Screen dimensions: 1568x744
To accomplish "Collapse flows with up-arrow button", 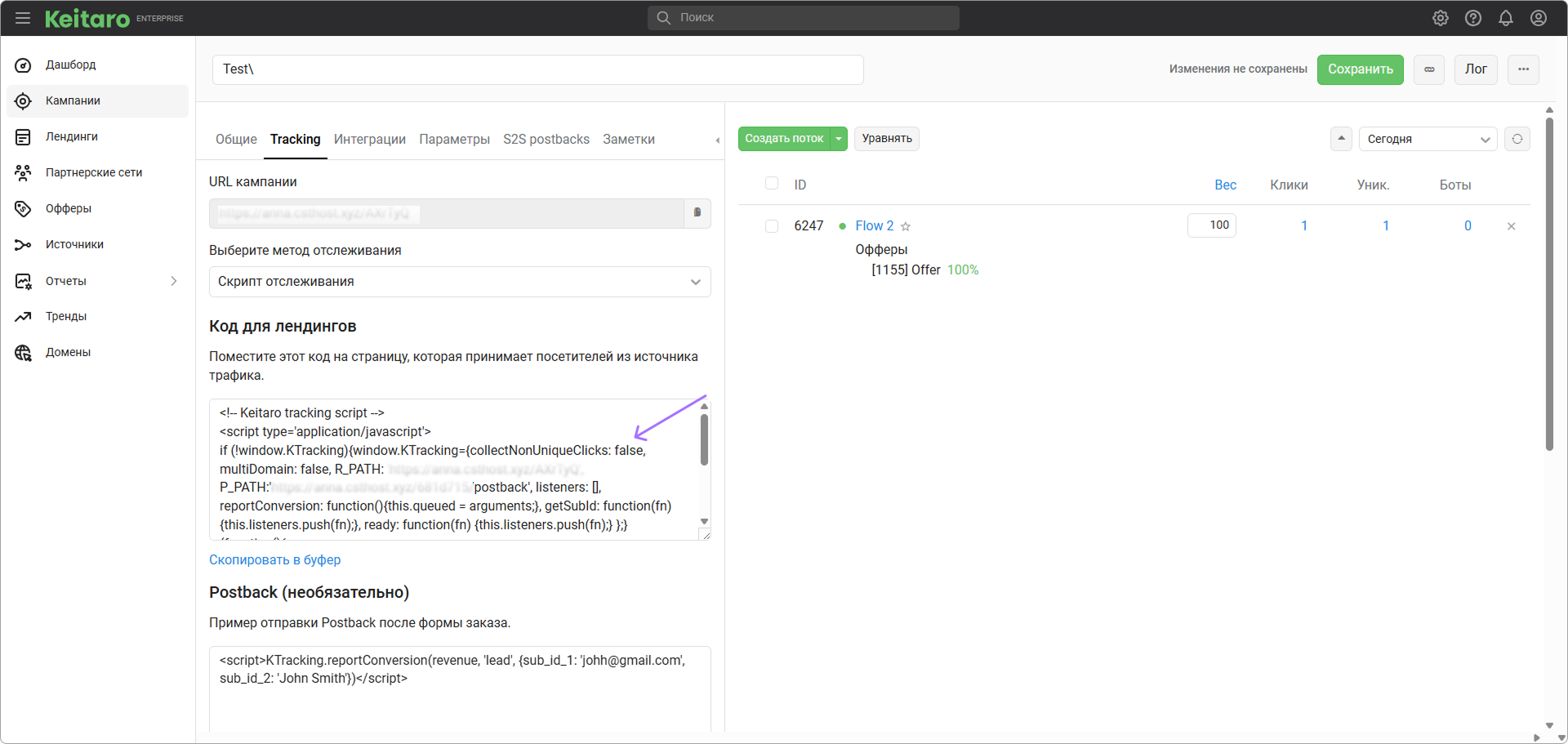I will click(1341, 139).
